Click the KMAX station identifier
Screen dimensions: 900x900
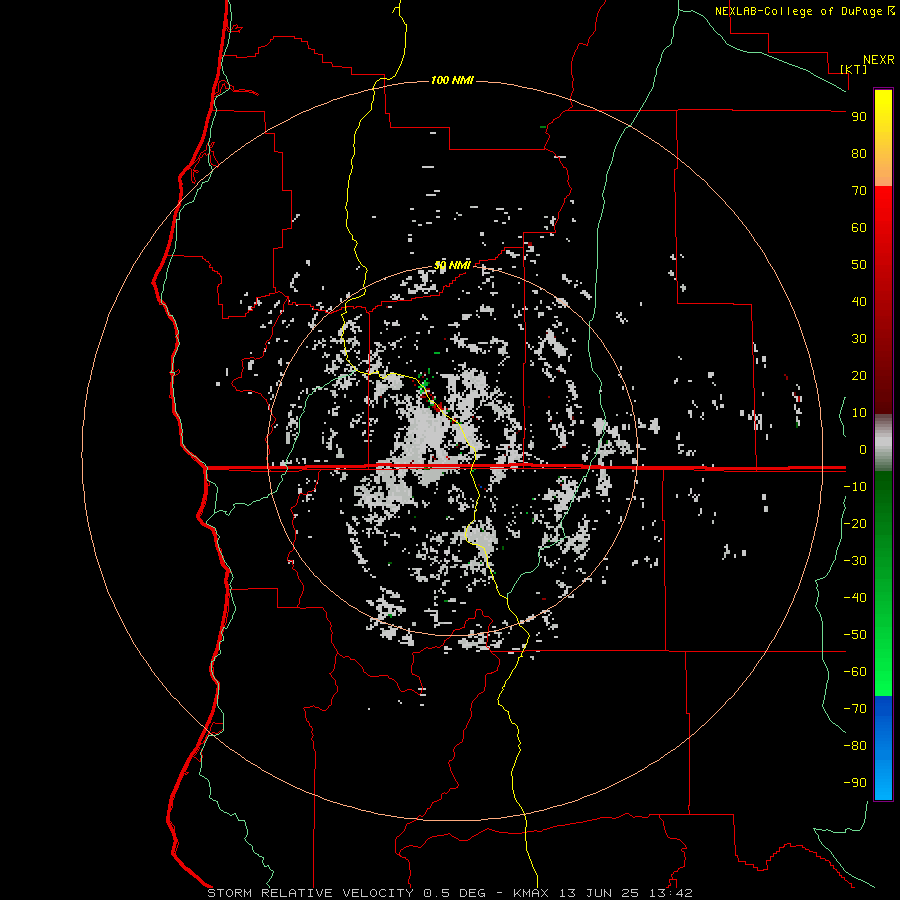point(531,893)
